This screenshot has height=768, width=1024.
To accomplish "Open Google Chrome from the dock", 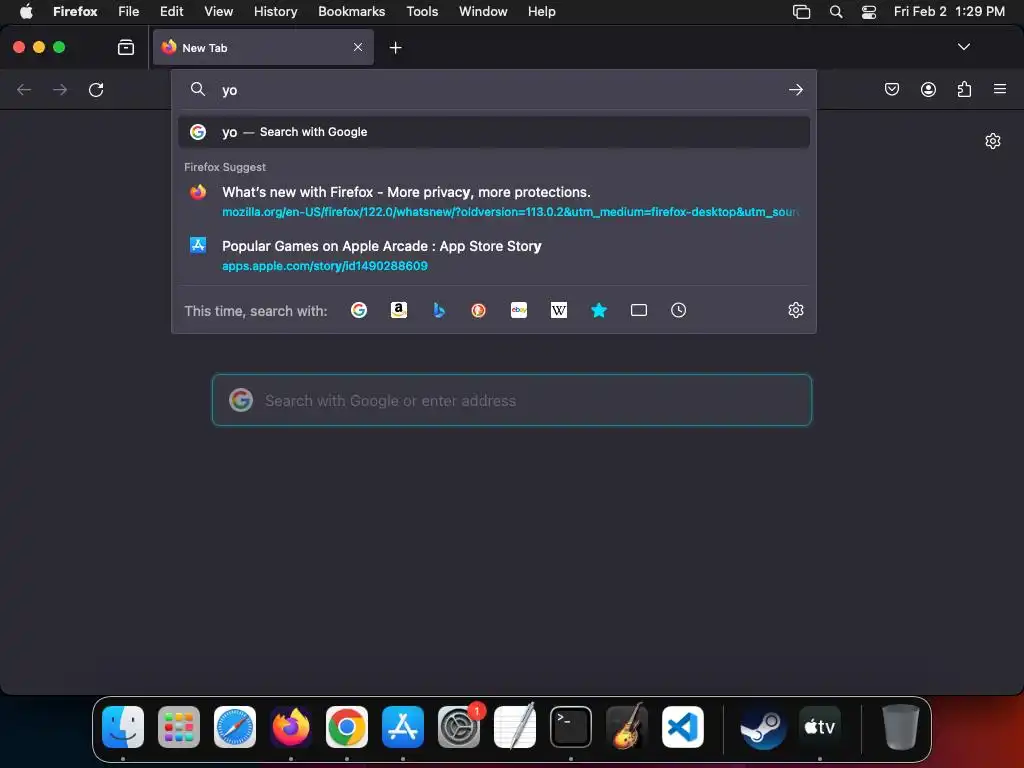I will [x=347, y=726].
